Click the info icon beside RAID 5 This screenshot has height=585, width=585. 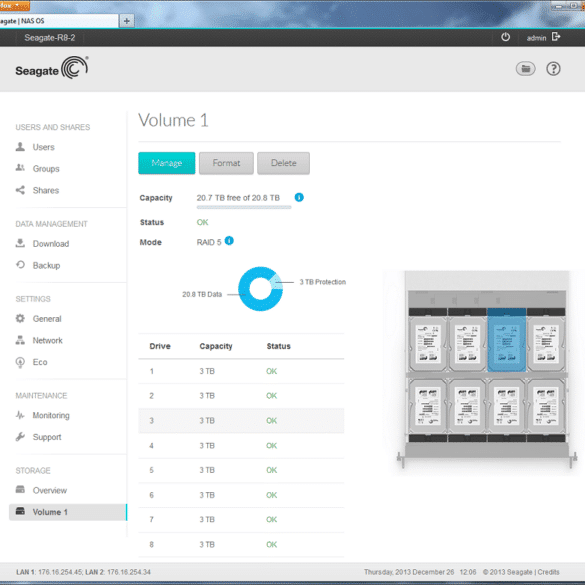tap(229, 241)
